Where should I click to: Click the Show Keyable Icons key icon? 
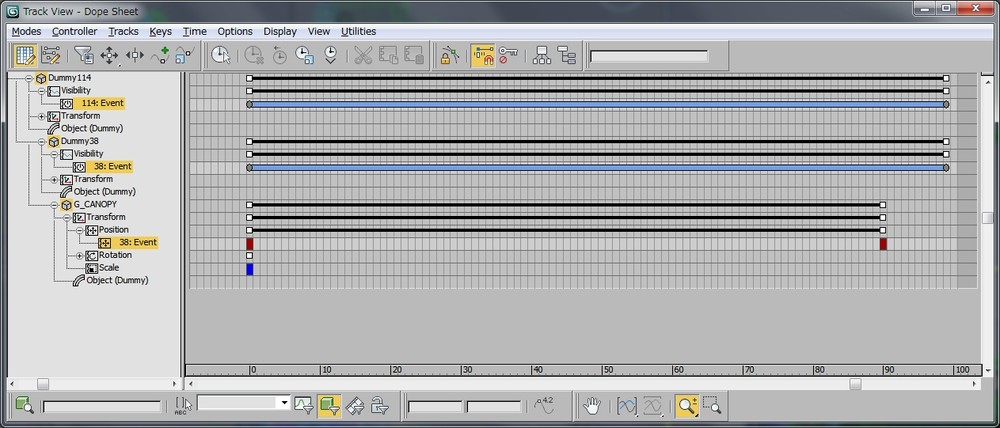tap(508, 55)
